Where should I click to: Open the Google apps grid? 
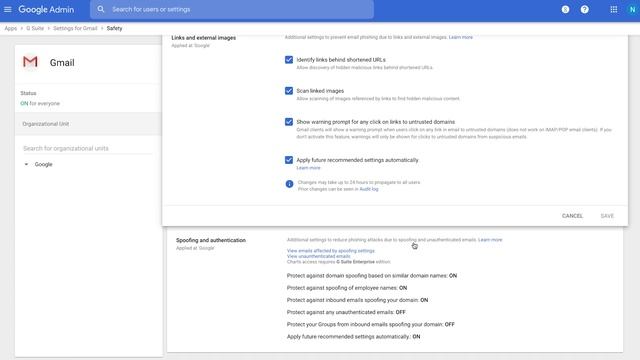point(613,9)
